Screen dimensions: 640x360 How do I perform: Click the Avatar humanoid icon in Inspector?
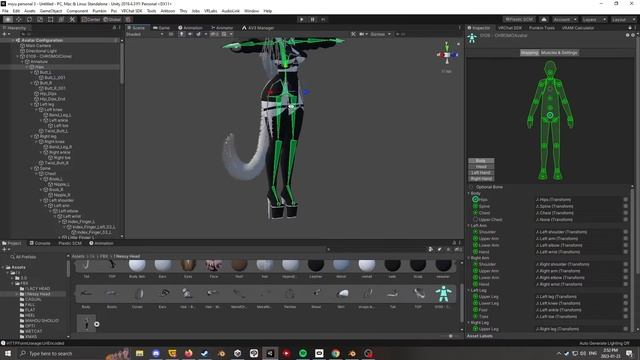(472, 38)
